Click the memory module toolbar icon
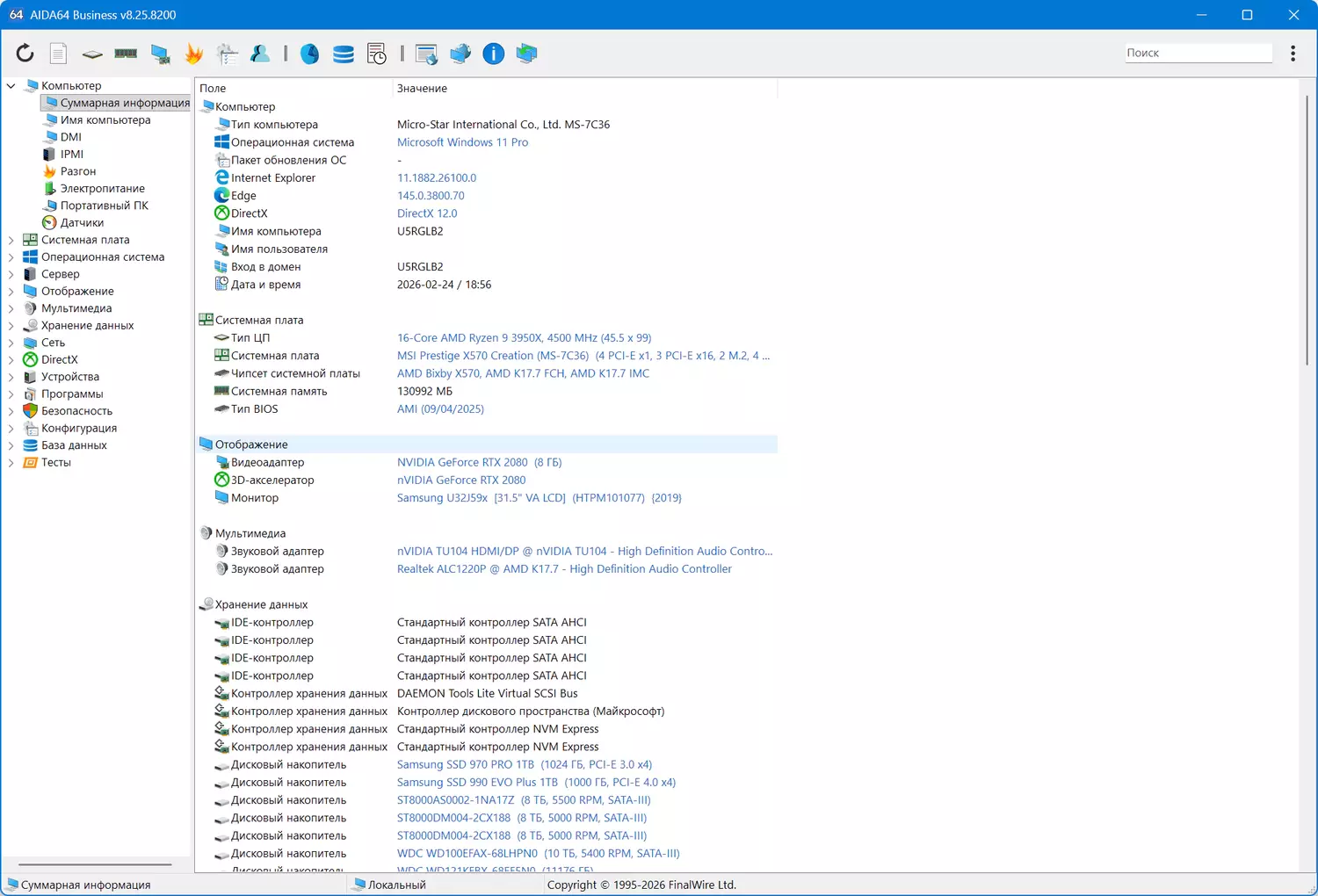 tap(126, 54)
